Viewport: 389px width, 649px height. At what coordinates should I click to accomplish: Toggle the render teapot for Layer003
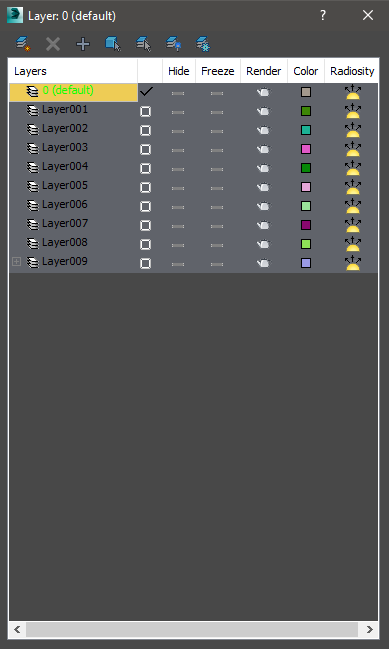coord(263,149)
